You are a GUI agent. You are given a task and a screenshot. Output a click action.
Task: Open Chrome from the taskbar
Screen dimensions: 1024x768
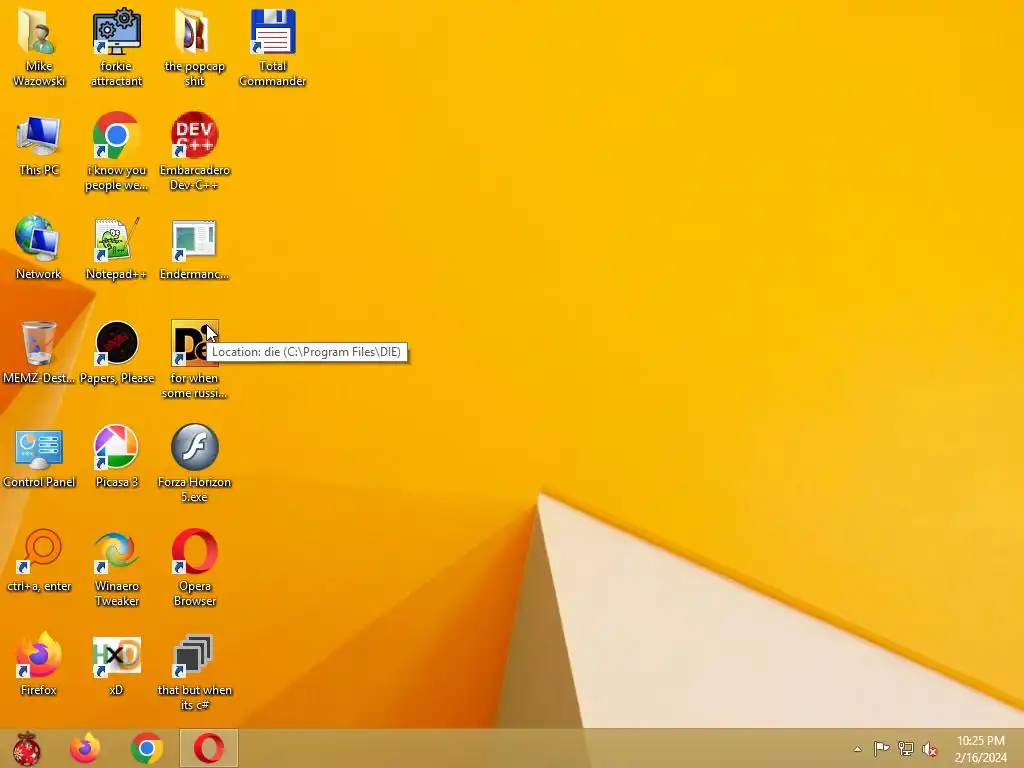pyautogui.click(x=147, y=748)
